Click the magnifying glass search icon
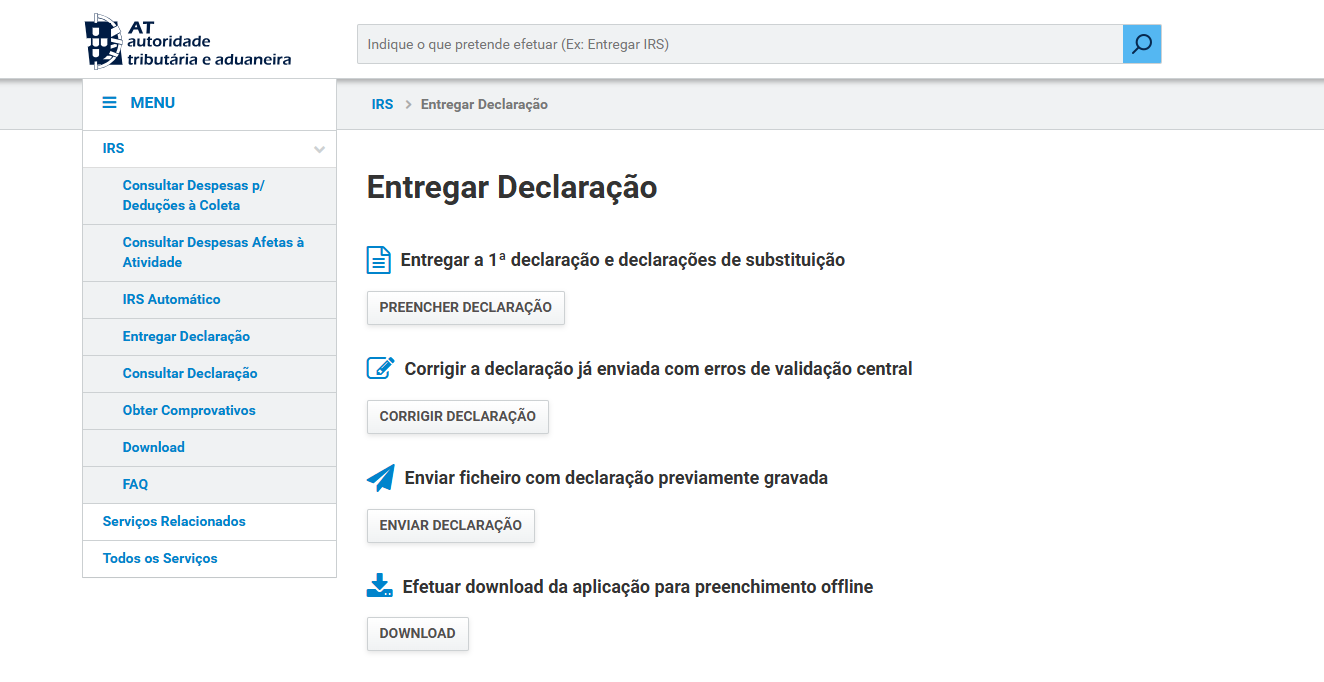 coord(1141,44)
